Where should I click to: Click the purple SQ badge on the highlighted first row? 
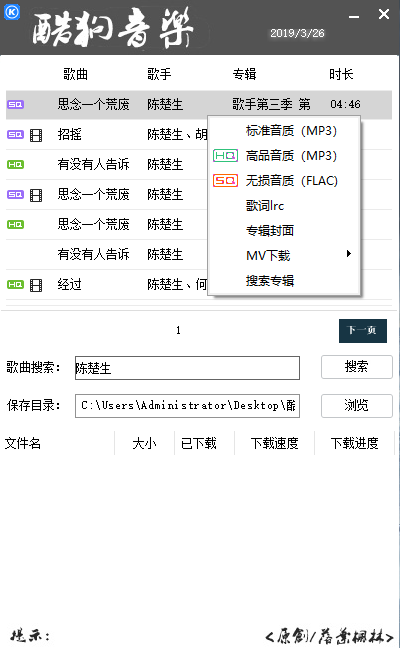pos(15,105)
